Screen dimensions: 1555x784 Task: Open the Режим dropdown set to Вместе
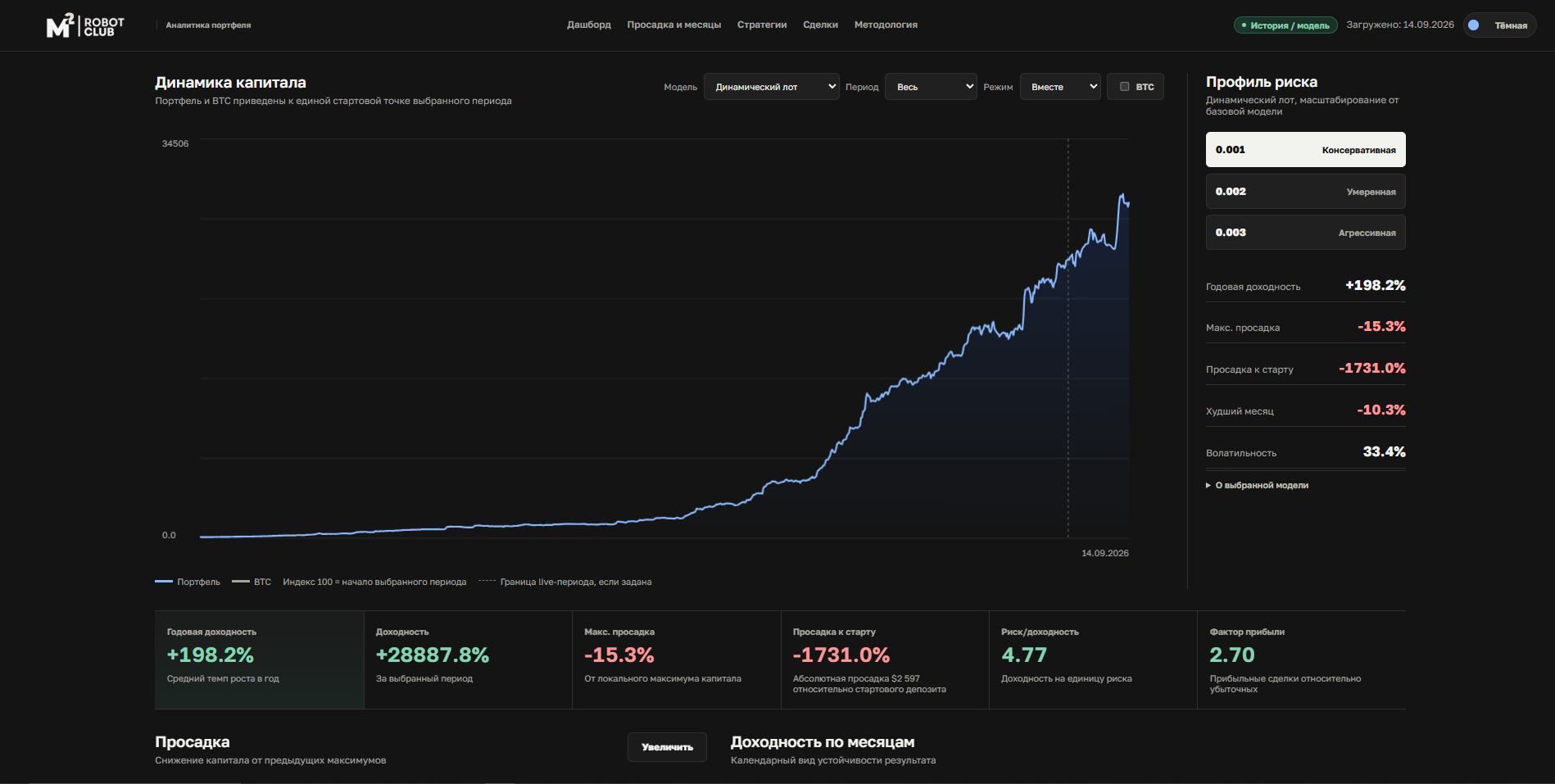(1060, 87)
